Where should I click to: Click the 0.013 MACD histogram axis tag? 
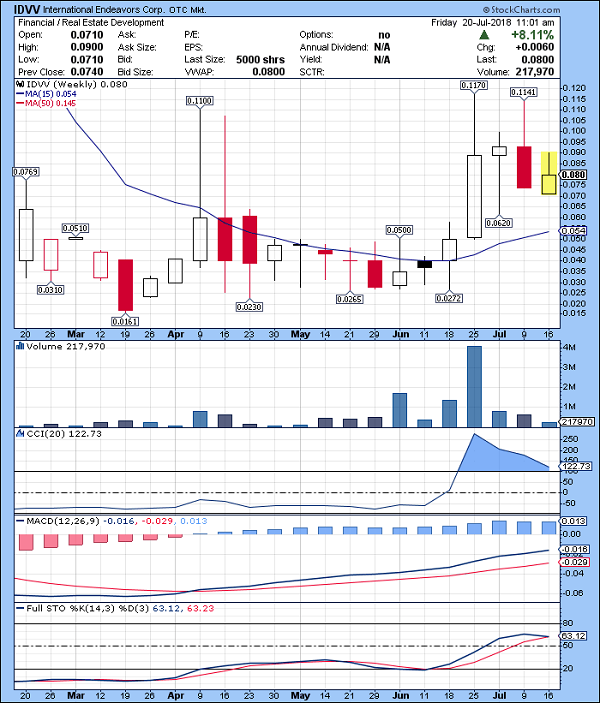tap(573, 521)
